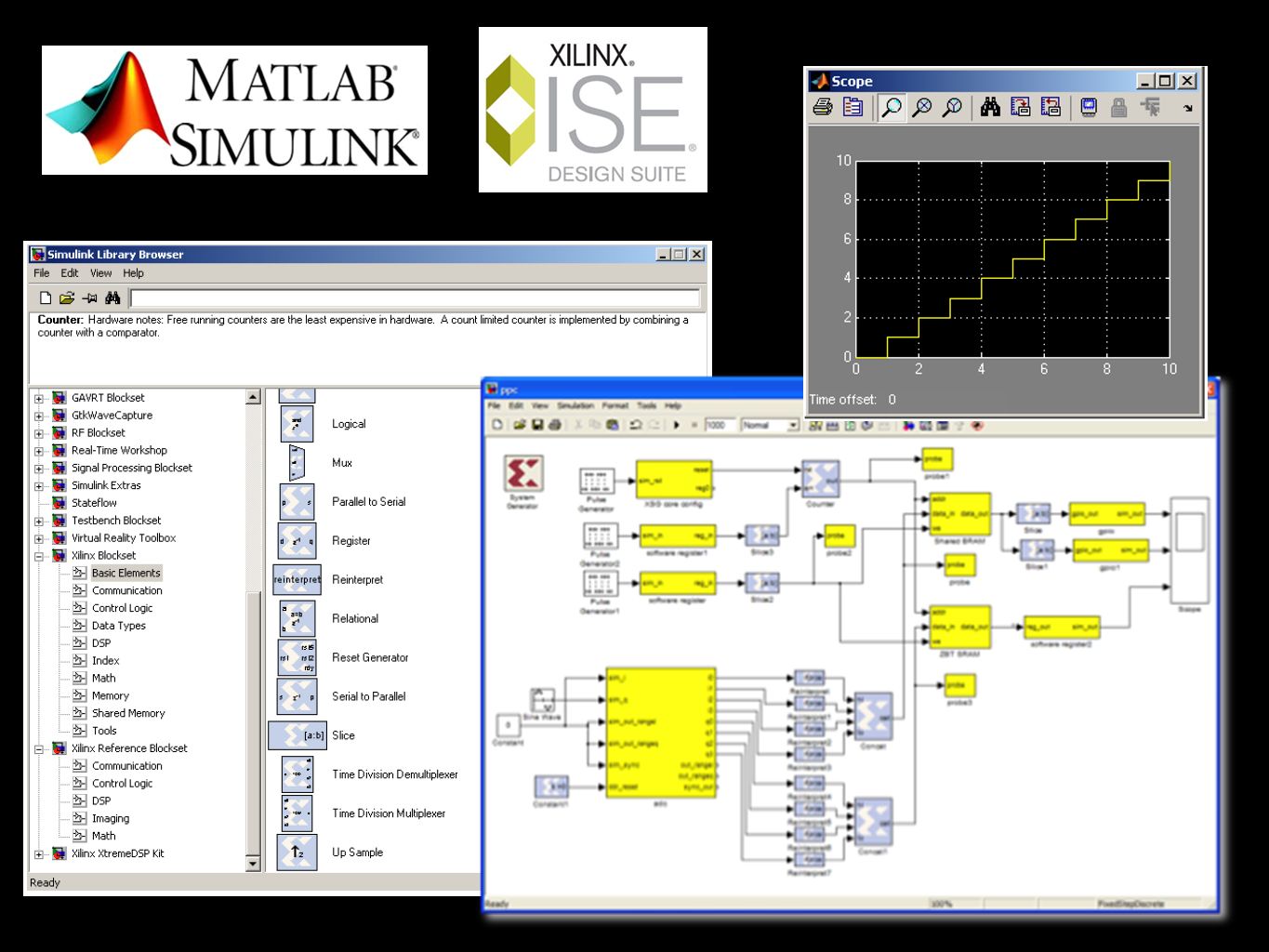The image size is (1269, 952).
Task: Select Imaging under Xilinx Reference Blockset
Action: coord(111,819)
